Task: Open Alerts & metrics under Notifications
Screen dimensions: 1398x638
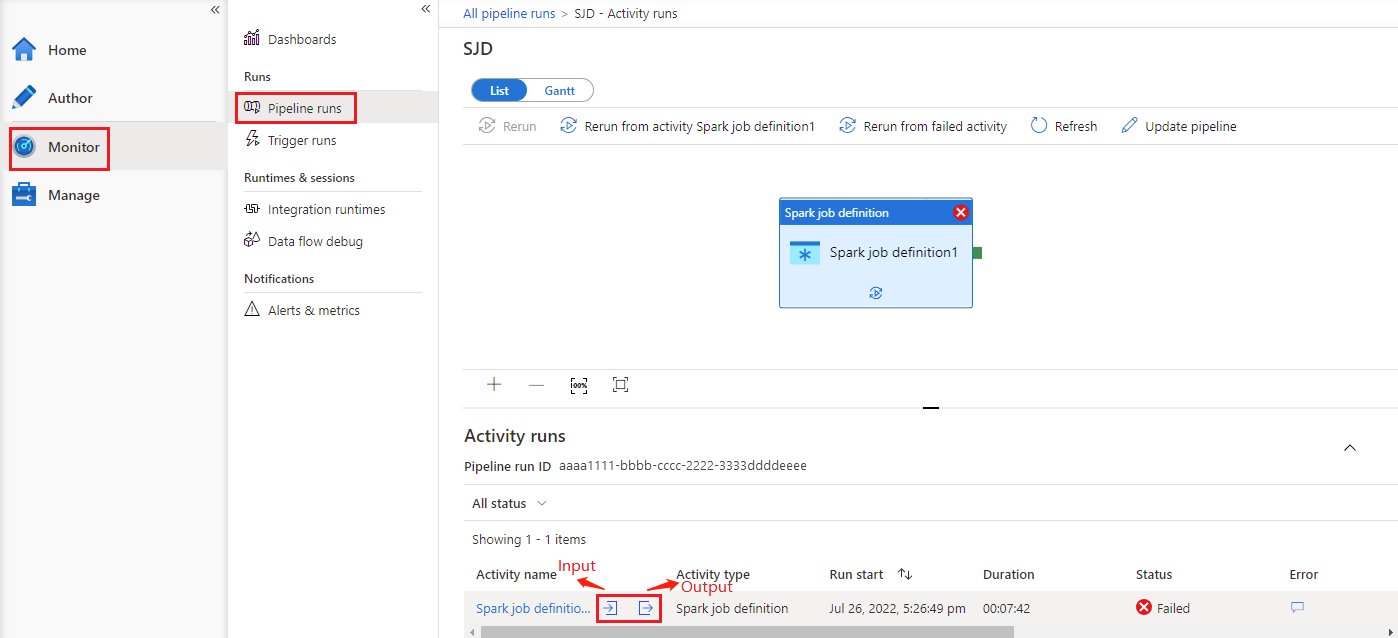Action: 313,310
